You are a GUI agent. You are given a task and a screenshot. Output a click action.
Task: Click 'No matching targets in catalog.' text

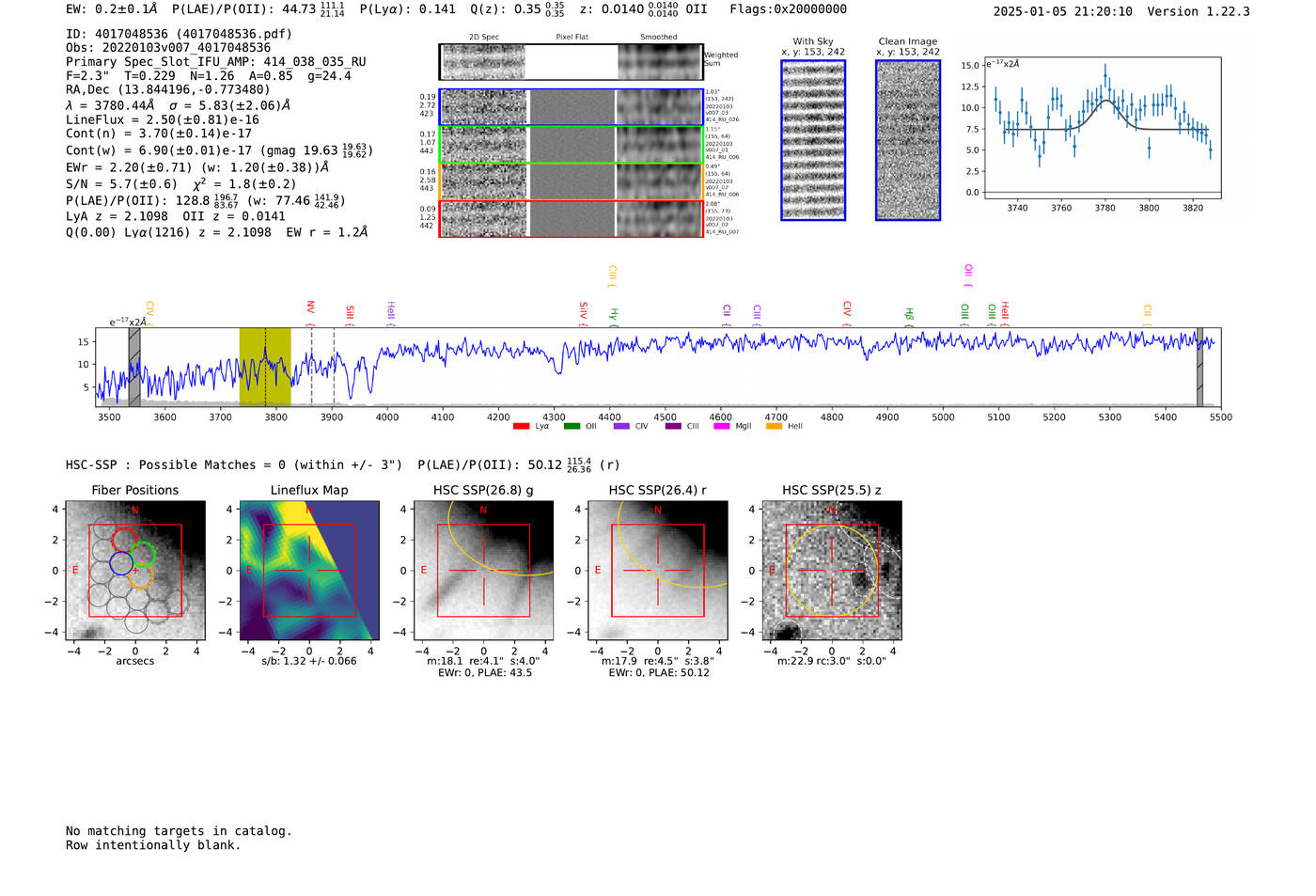tap(179, 831)
